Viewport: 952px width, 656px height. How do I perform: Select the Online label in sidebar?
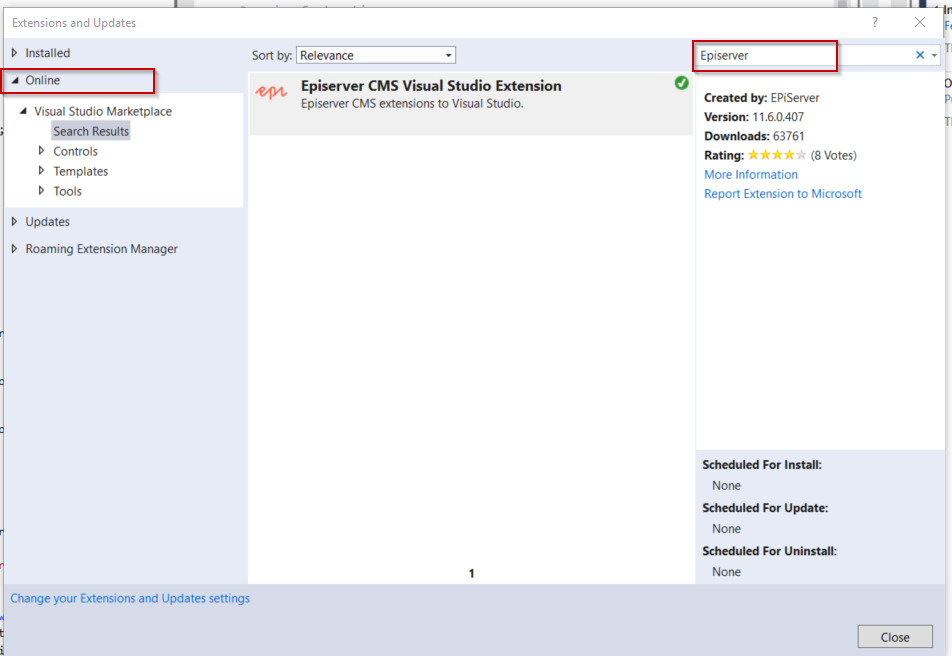[x=42, y=80]
